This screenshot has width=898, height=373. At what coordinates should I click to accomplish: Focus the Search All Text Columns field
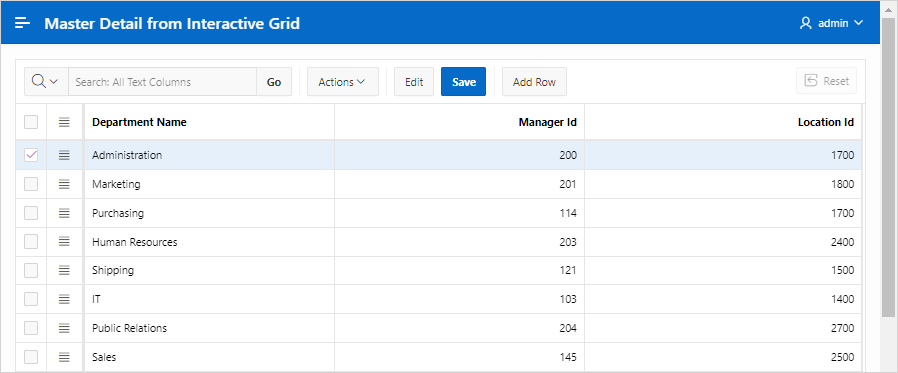point(163,81)
